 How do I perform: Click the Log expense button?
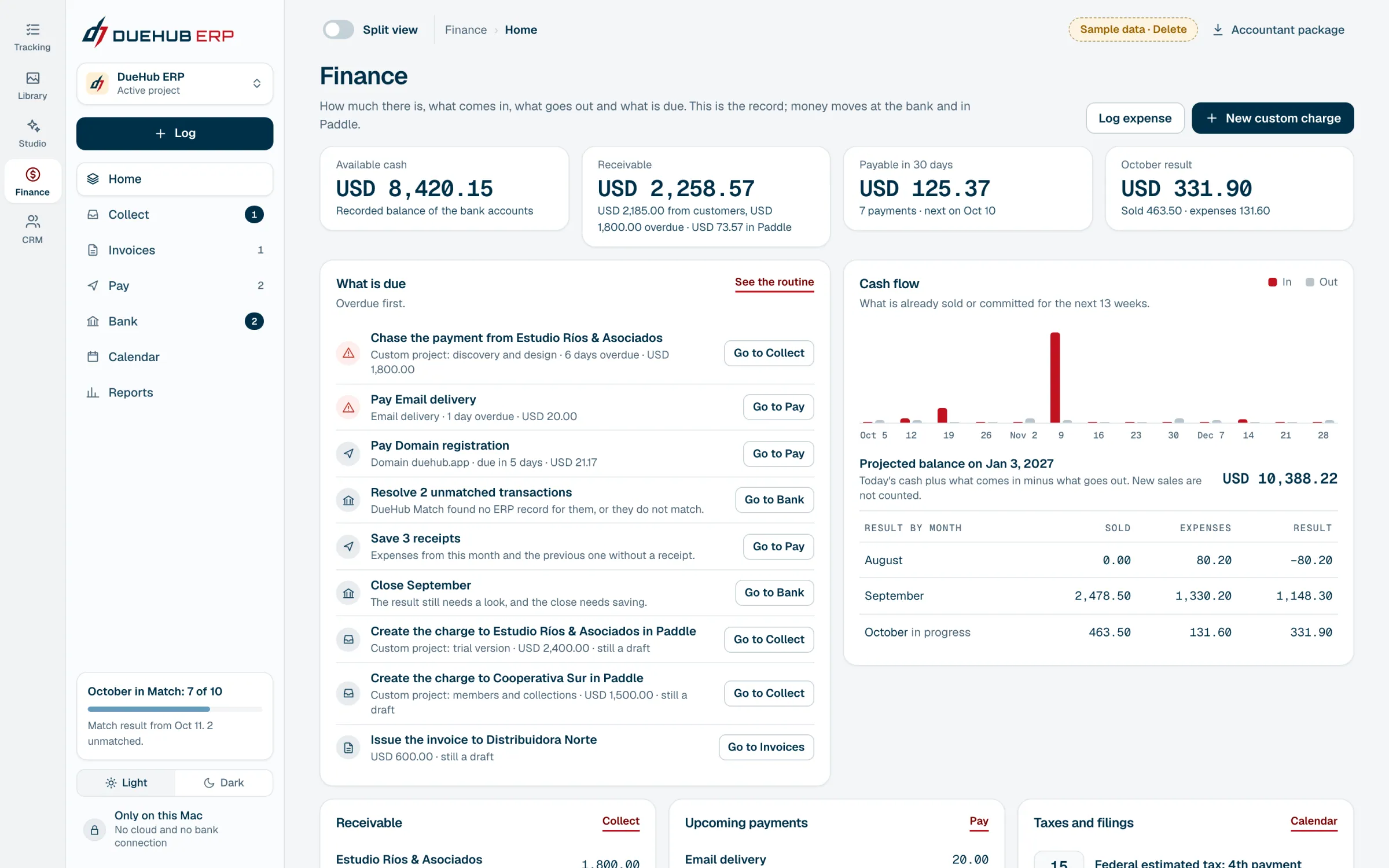1135,118
